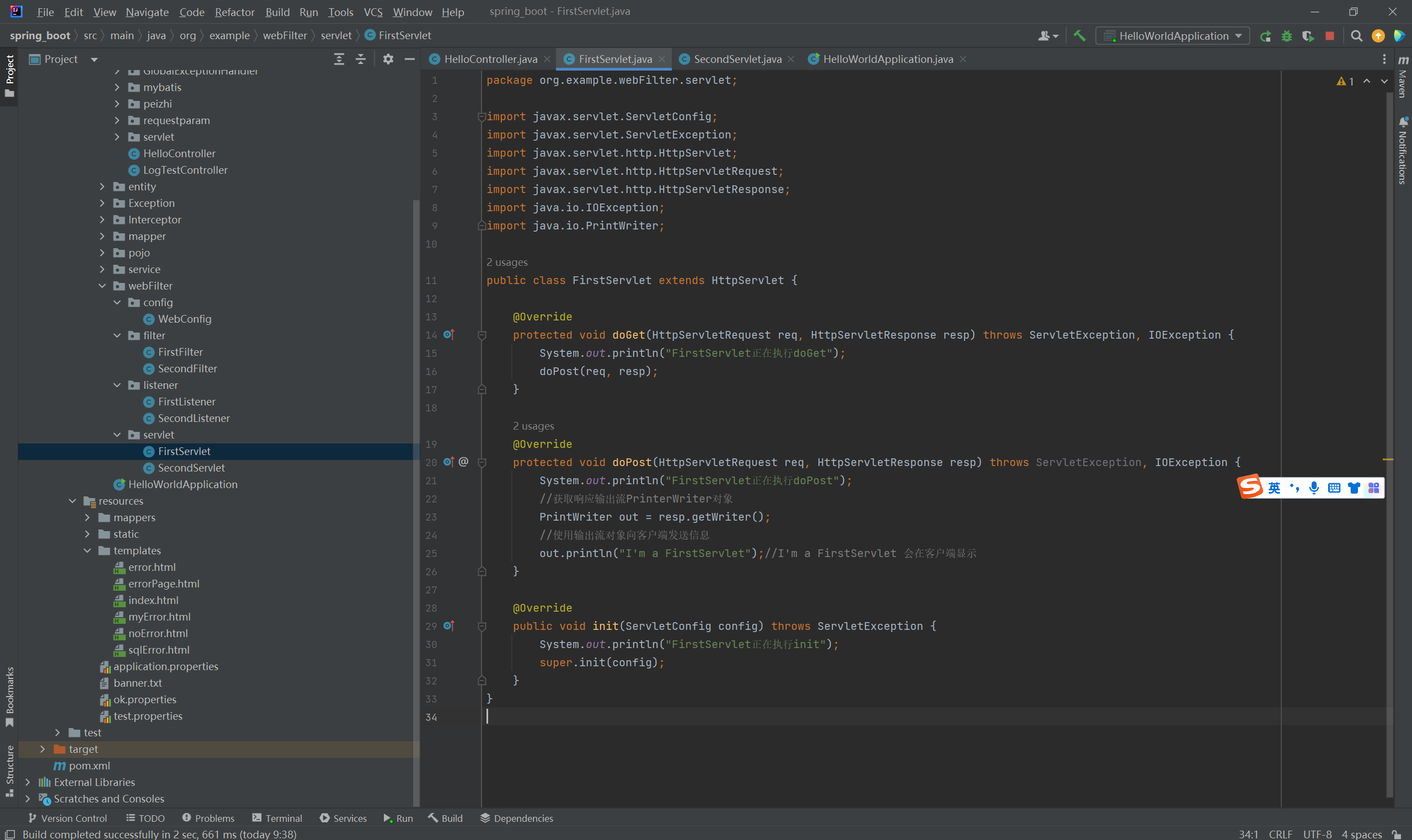Click the Debug bug icon in toolbar

(1286, 36)
